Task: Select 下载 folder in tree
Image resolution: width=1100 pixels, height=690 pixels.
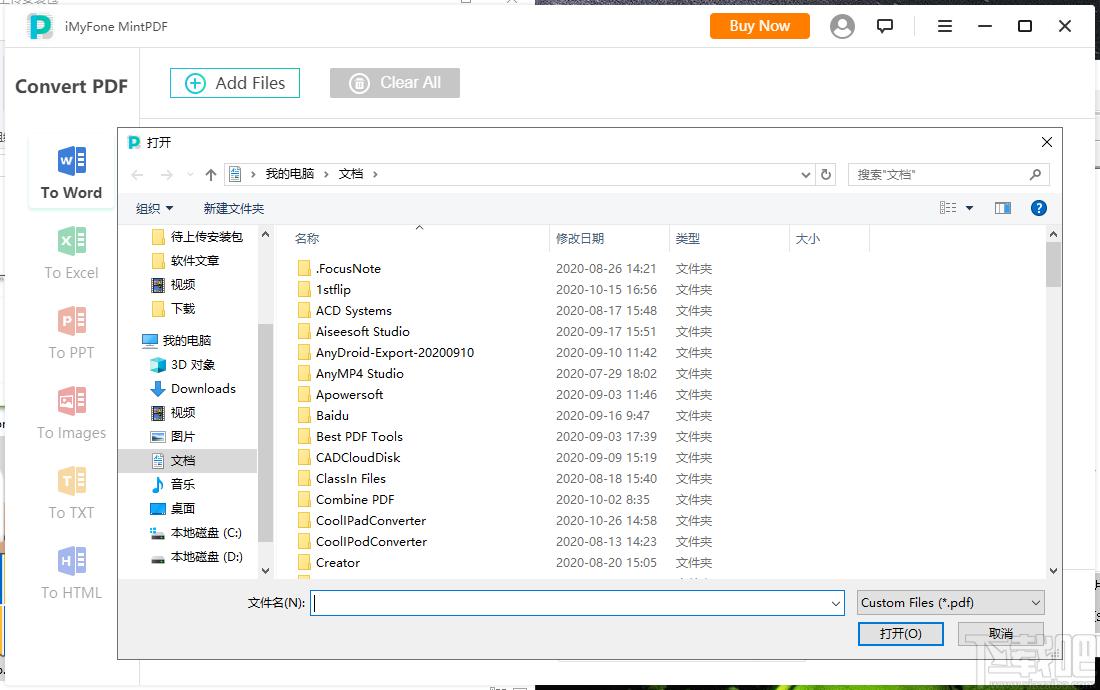Action: tap(174, 309)
